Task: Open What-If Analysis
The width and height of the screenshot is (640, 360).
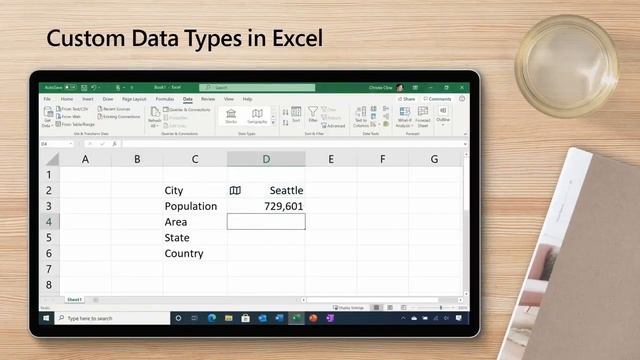Action: click(x=404, y=117)
